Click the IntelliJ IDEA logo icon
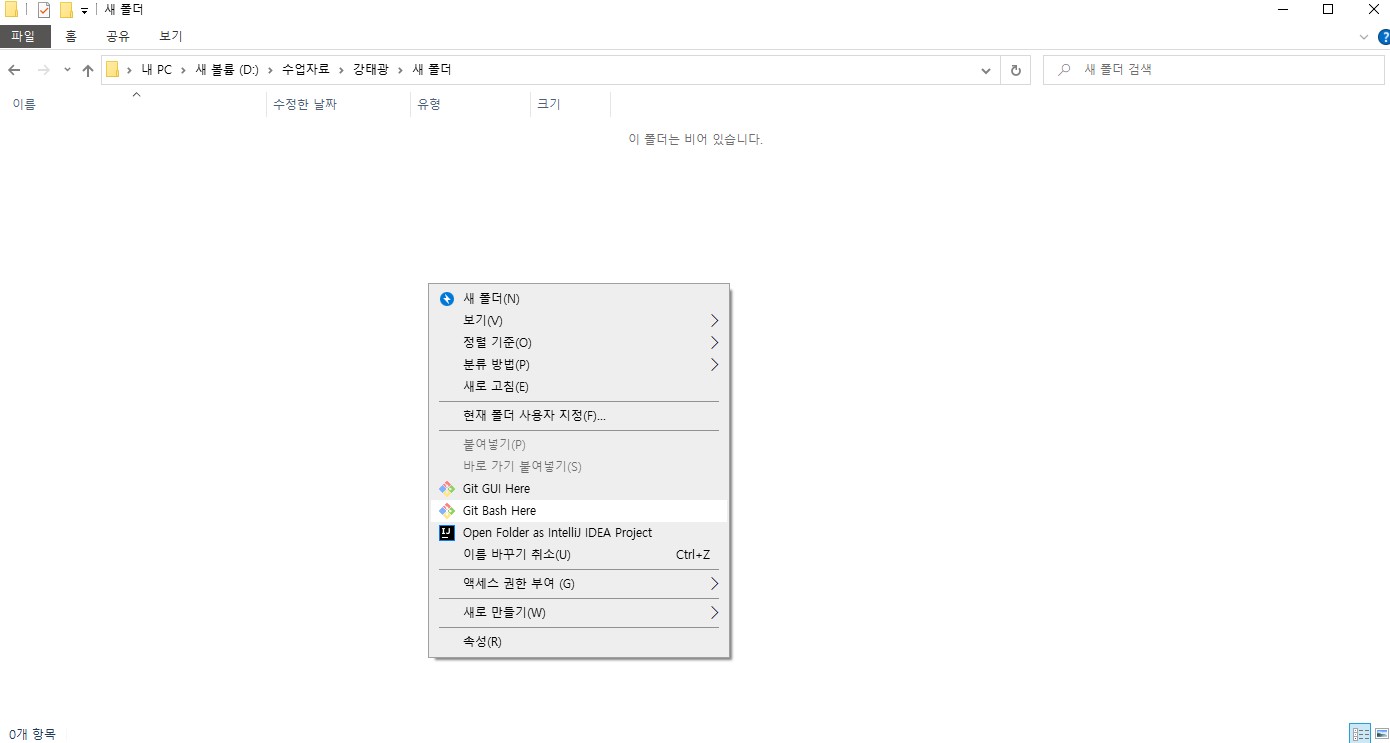This screenshot has height=743, width=1390. (447, 532)
